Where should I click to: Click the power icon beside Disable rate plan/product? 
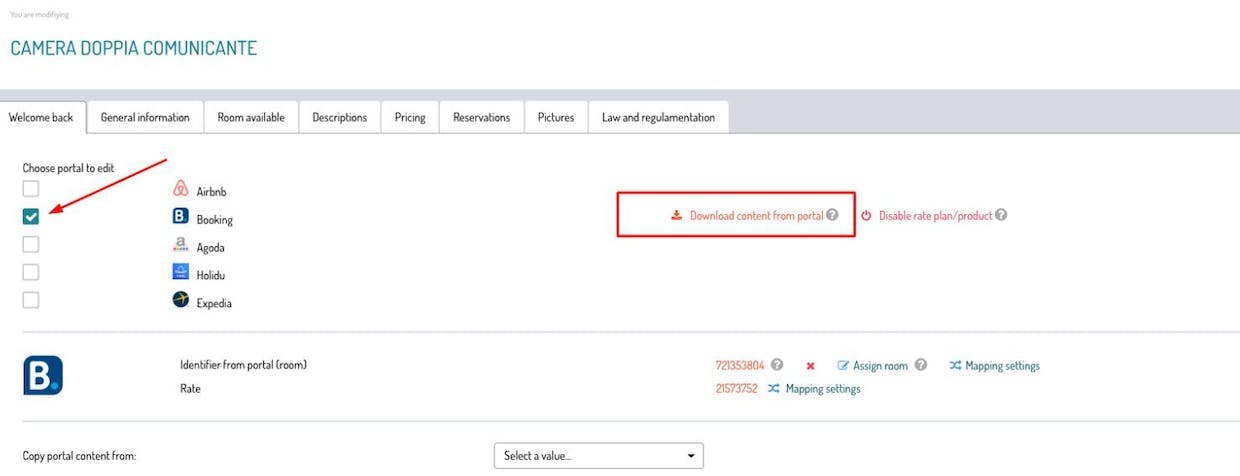[866, 215]
